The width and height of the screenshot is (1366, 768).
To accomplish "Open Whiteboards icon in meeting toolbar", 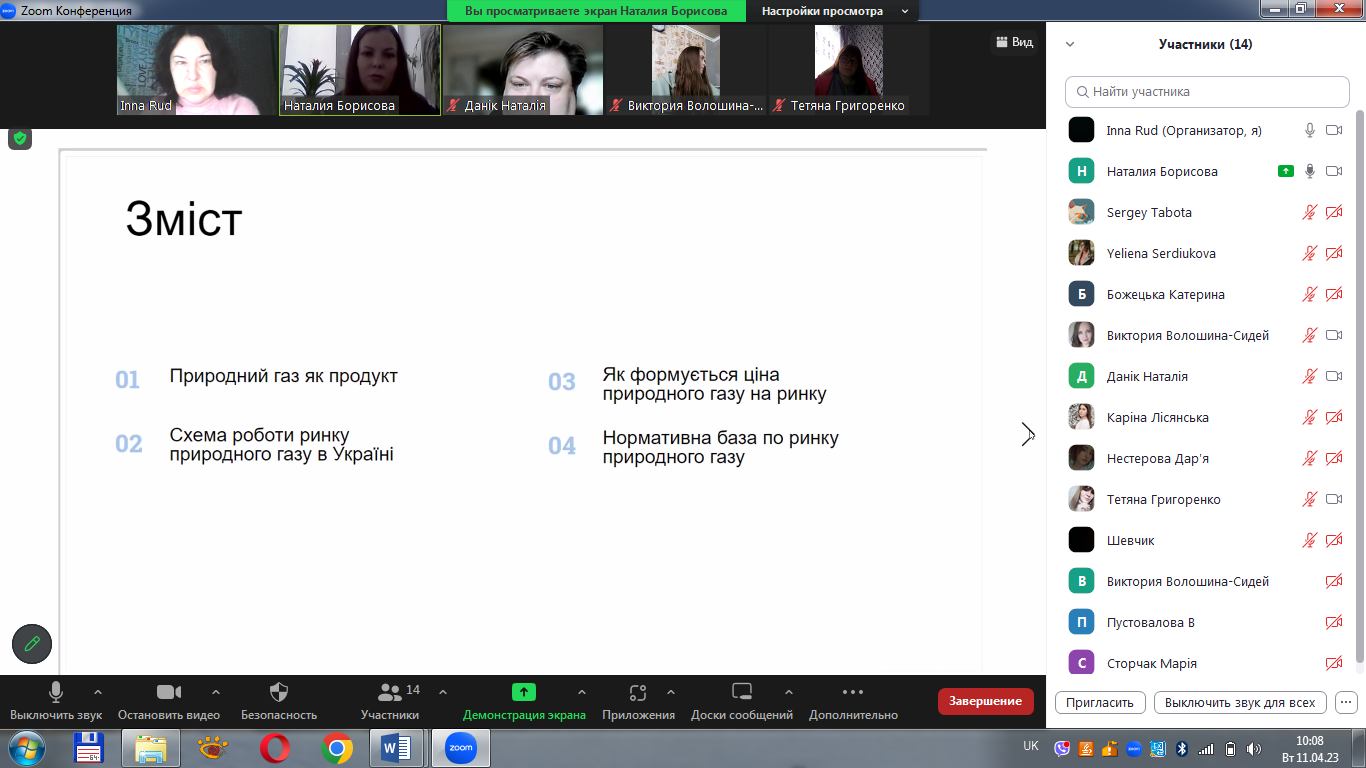I will click(742, 693).
